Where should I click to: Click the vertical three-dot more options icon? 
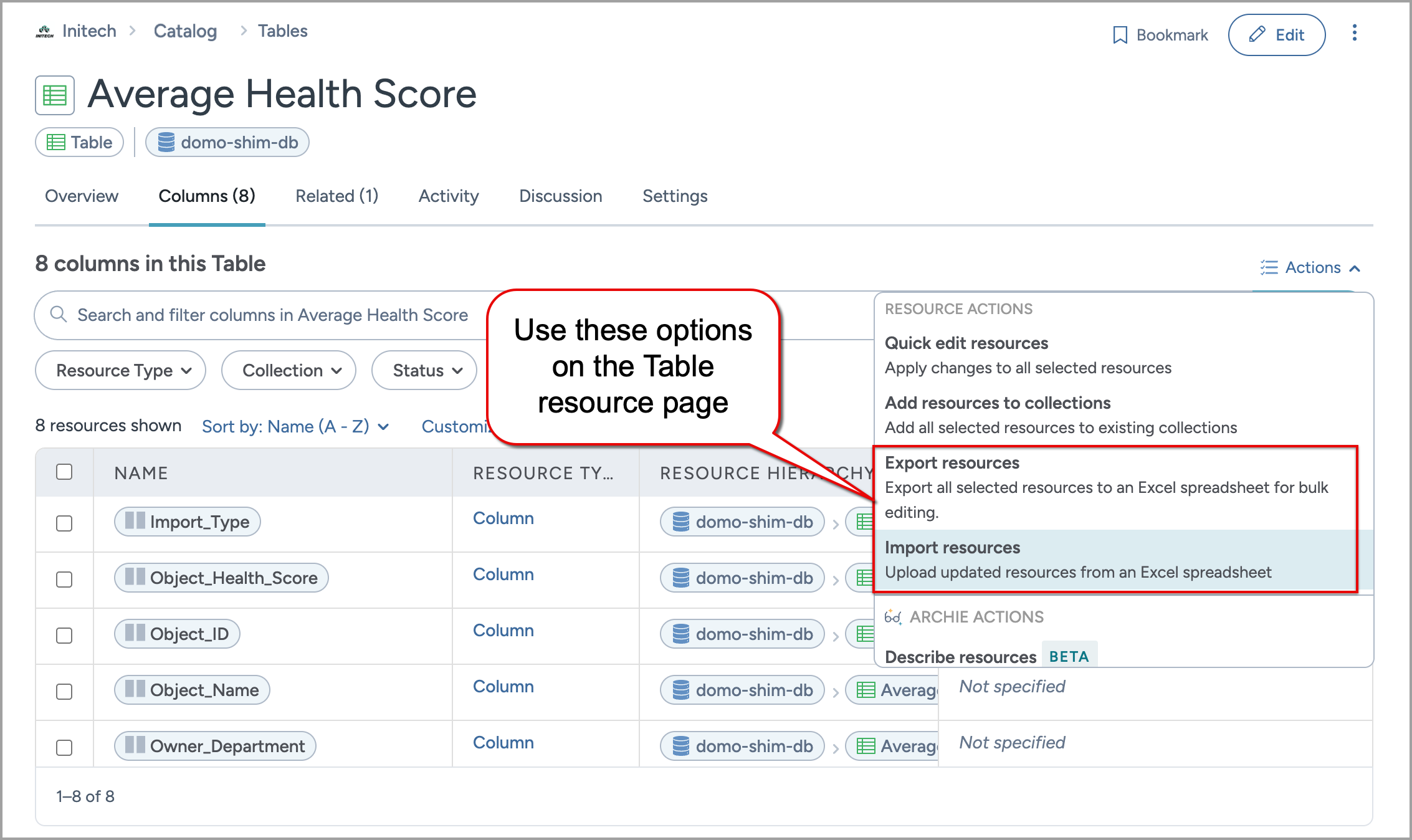(1354, 34)
